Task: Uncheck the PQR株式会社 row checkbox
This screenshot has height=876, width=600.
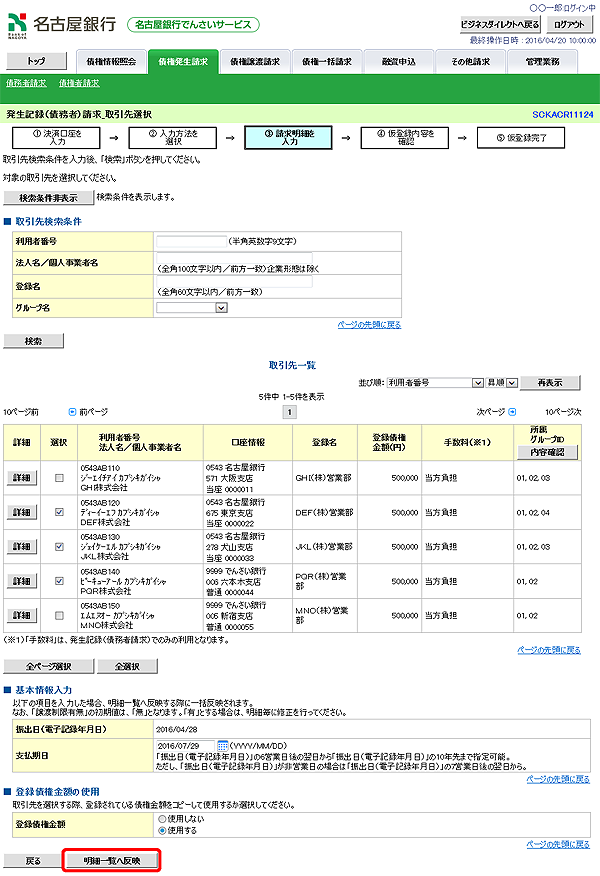Action: click(x=59, y=581)
